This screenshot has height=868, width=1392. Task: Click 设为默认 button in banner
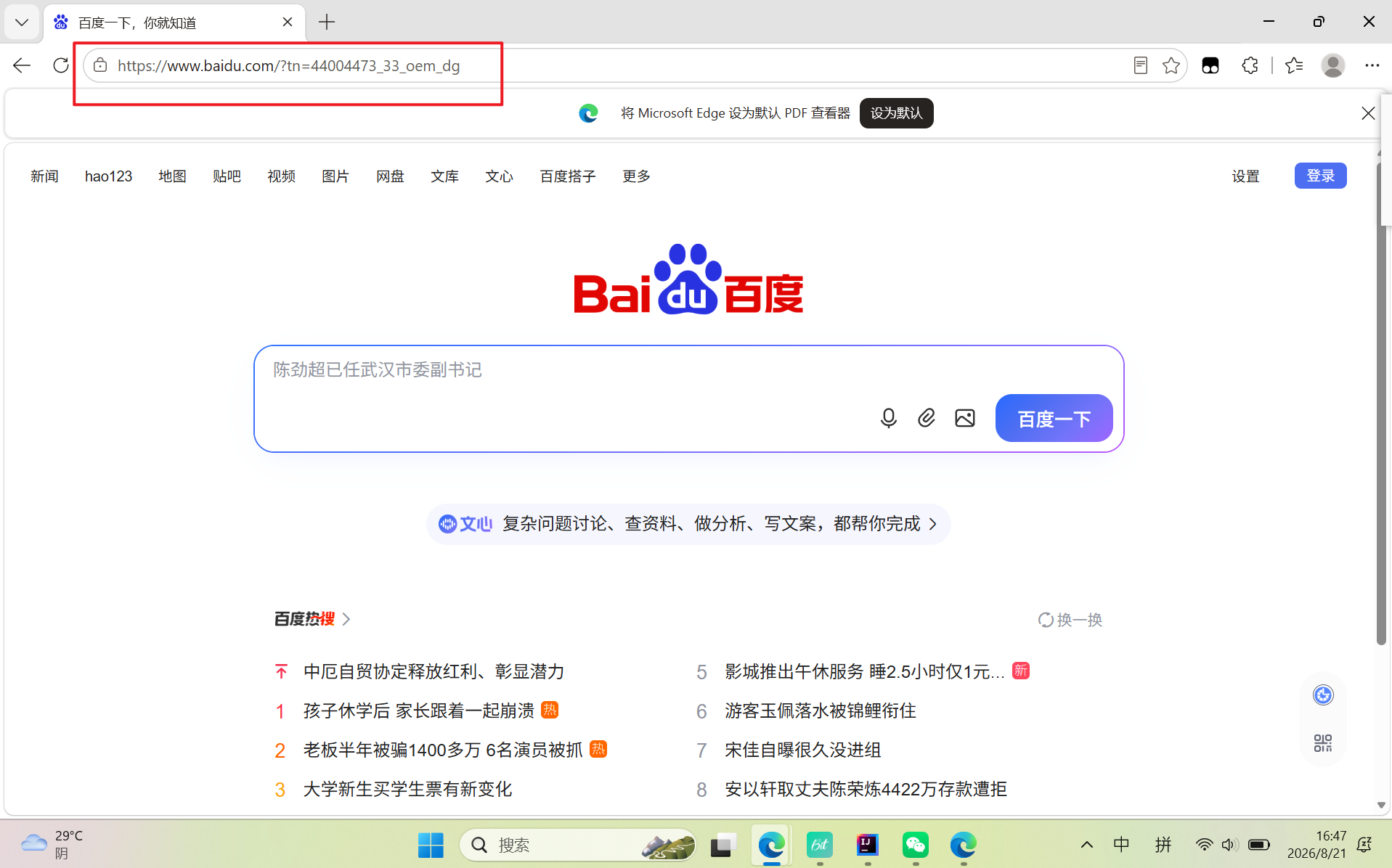pos(896,113)
